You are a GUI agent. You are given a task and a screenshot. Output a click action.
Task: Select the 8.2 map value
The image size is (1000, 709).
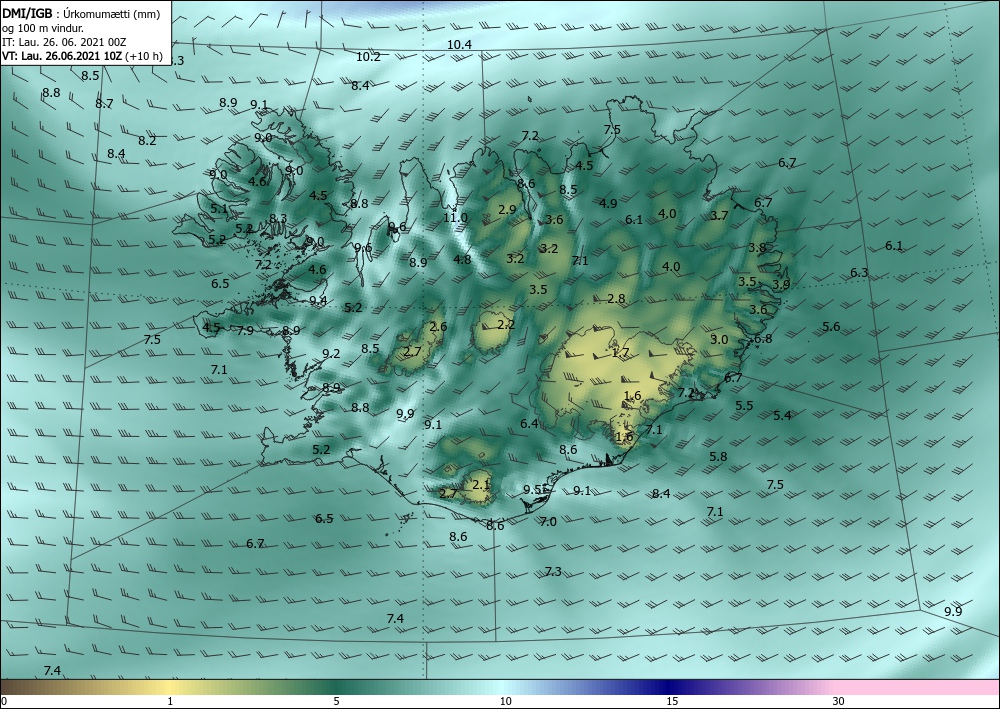pyautogui.click(x=147, y=141)
